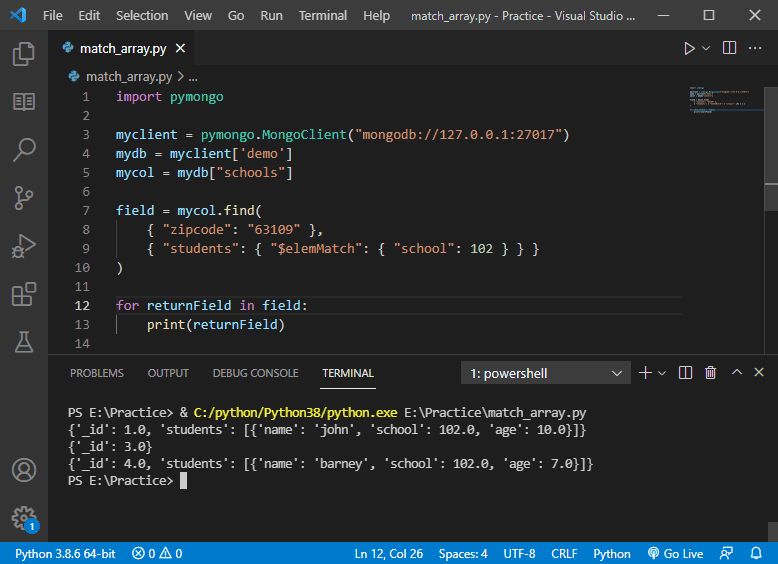The image size is (778, 564).
Task: Open the File menu
Action: [53, 15]
